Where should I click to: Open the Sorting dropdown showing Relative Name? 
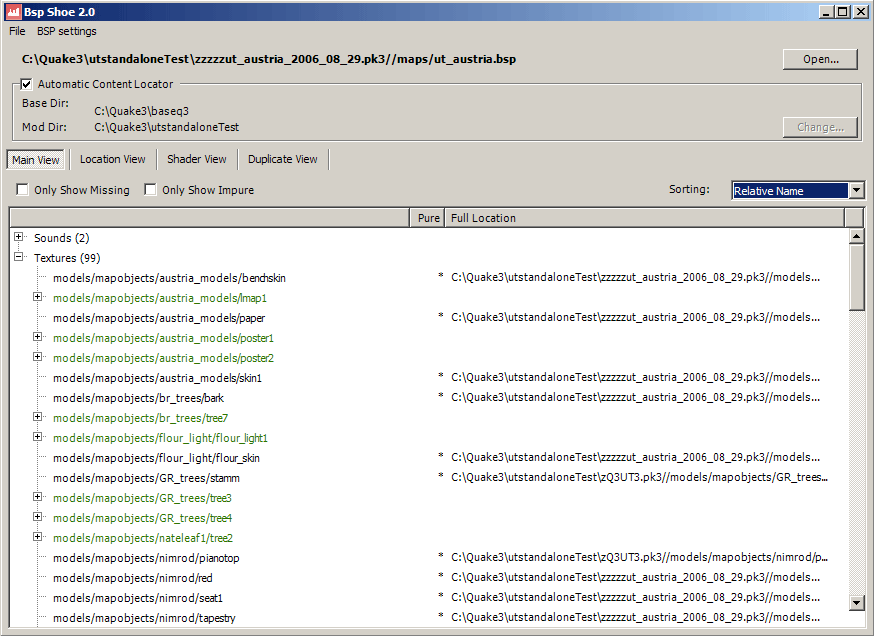coord(856,190)
